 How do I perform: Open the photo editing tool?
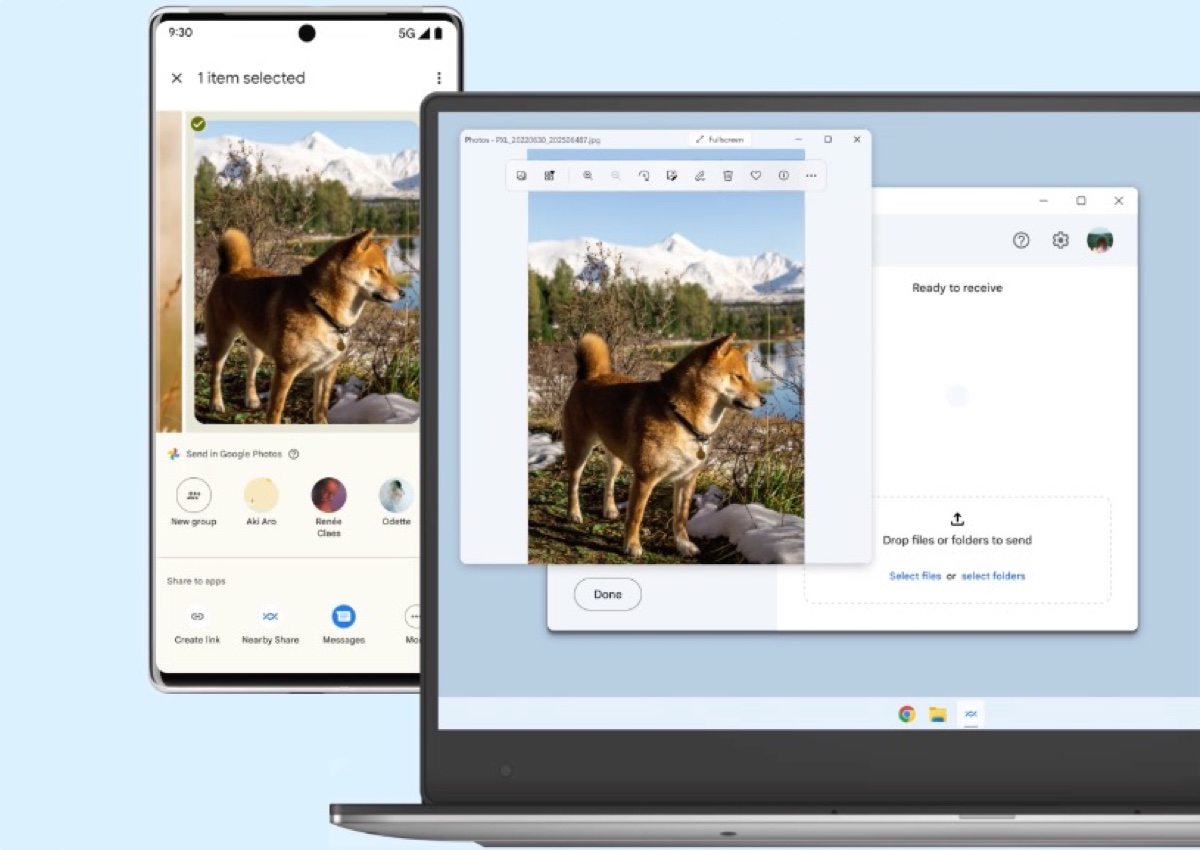(672, 175)
